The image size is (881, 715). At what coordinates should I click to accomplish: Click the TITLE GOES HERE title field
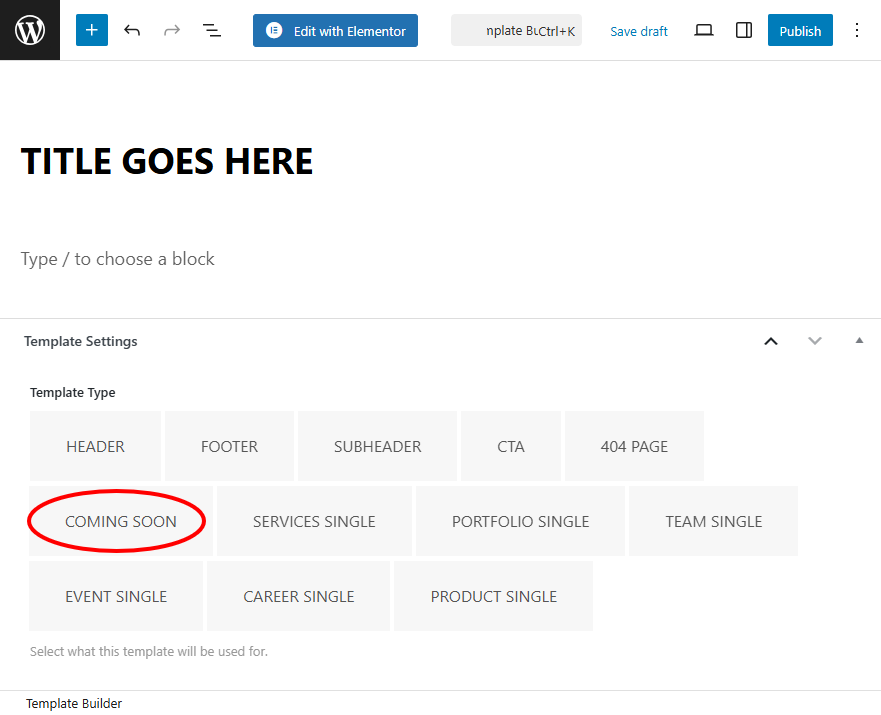coord(167,161)
